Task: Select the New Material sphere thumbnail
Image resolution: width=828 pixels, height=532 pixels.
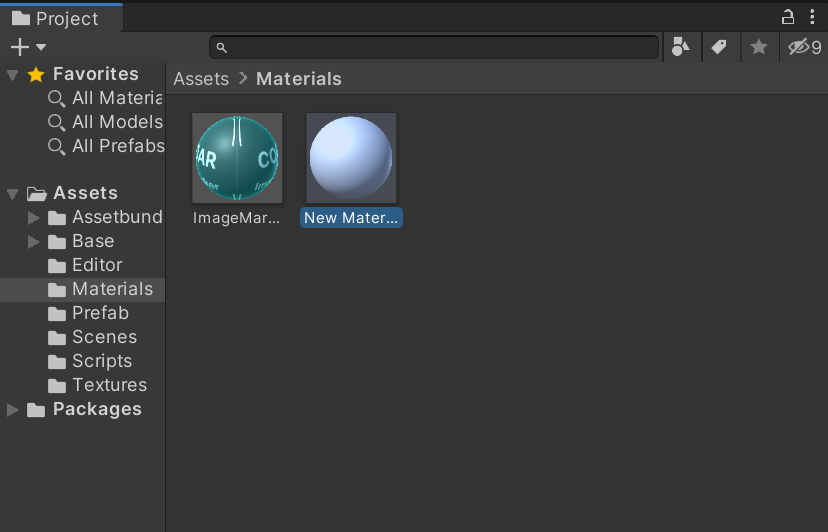Action: [351, 158]
